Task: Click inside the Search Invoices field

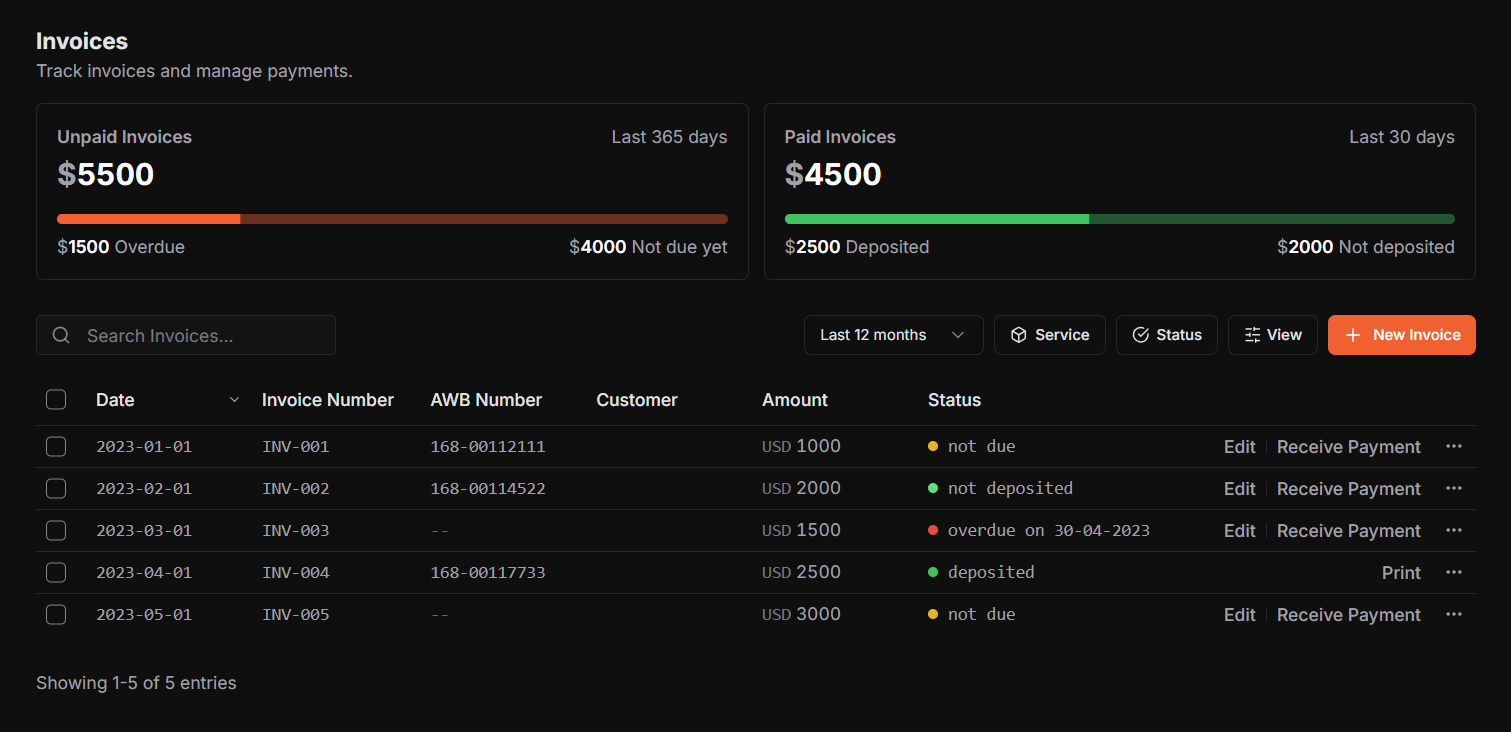Action: (x=185, y=335)
